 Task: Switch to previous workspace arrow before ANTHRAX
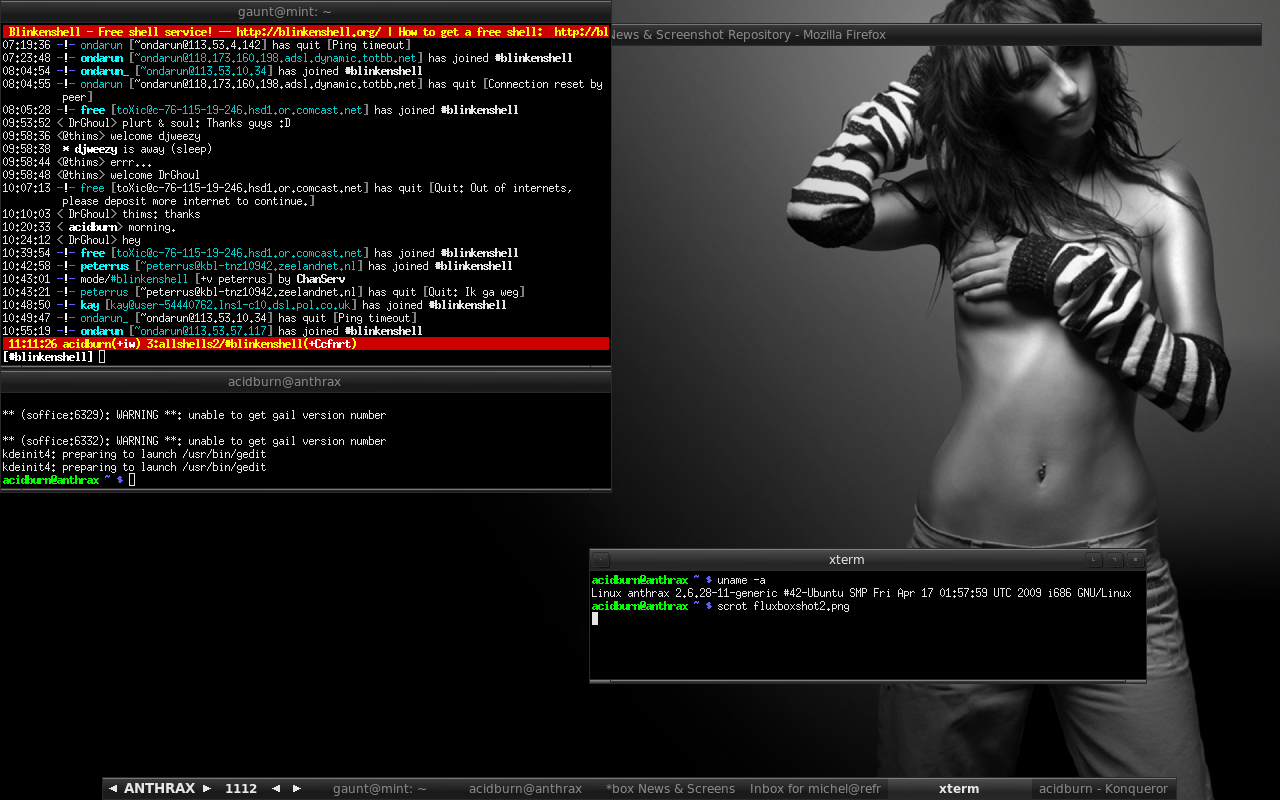[x=112, y=789]
